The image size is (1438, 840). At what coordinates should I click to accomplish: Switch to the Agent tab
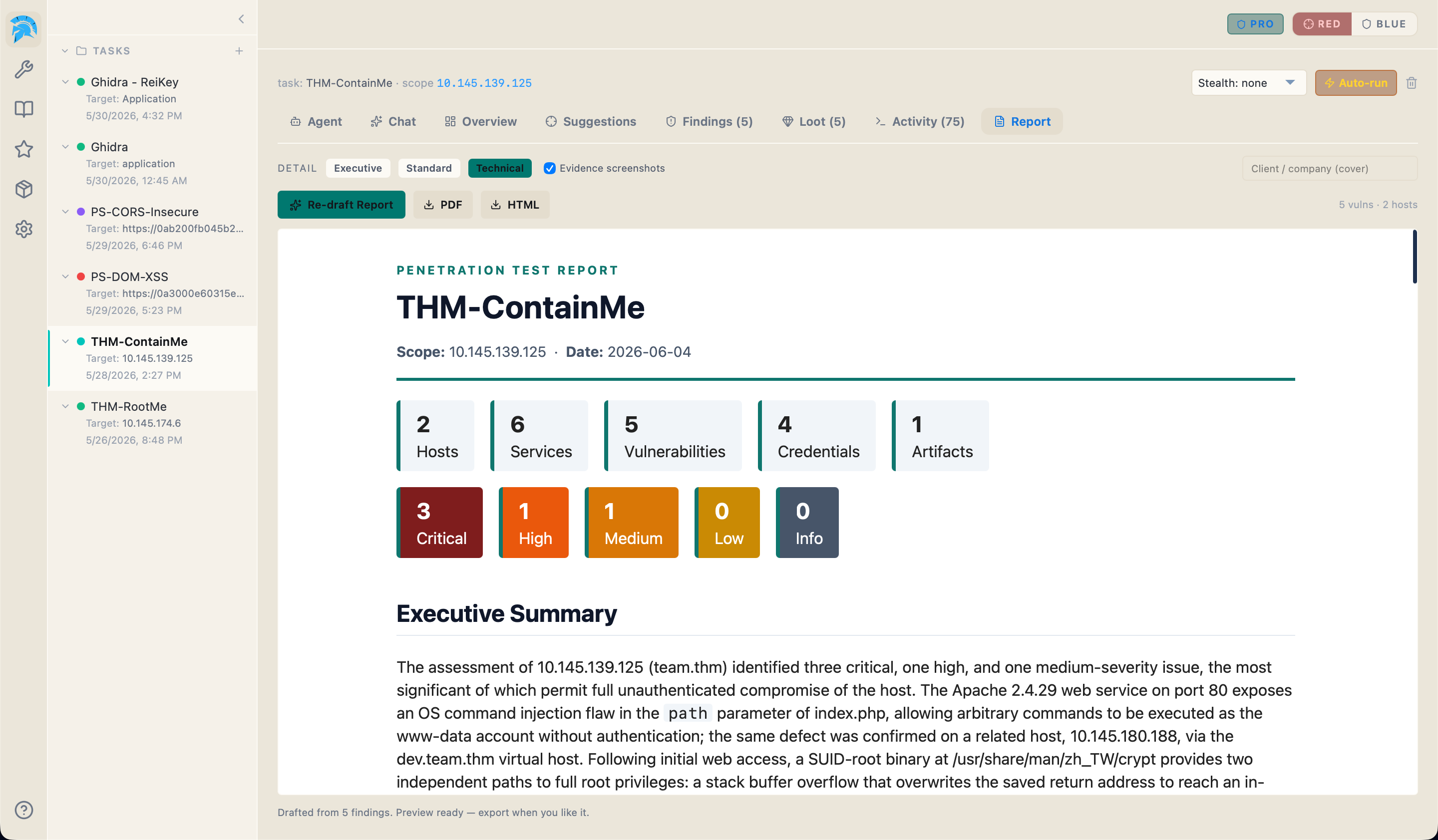click(316, 121)
